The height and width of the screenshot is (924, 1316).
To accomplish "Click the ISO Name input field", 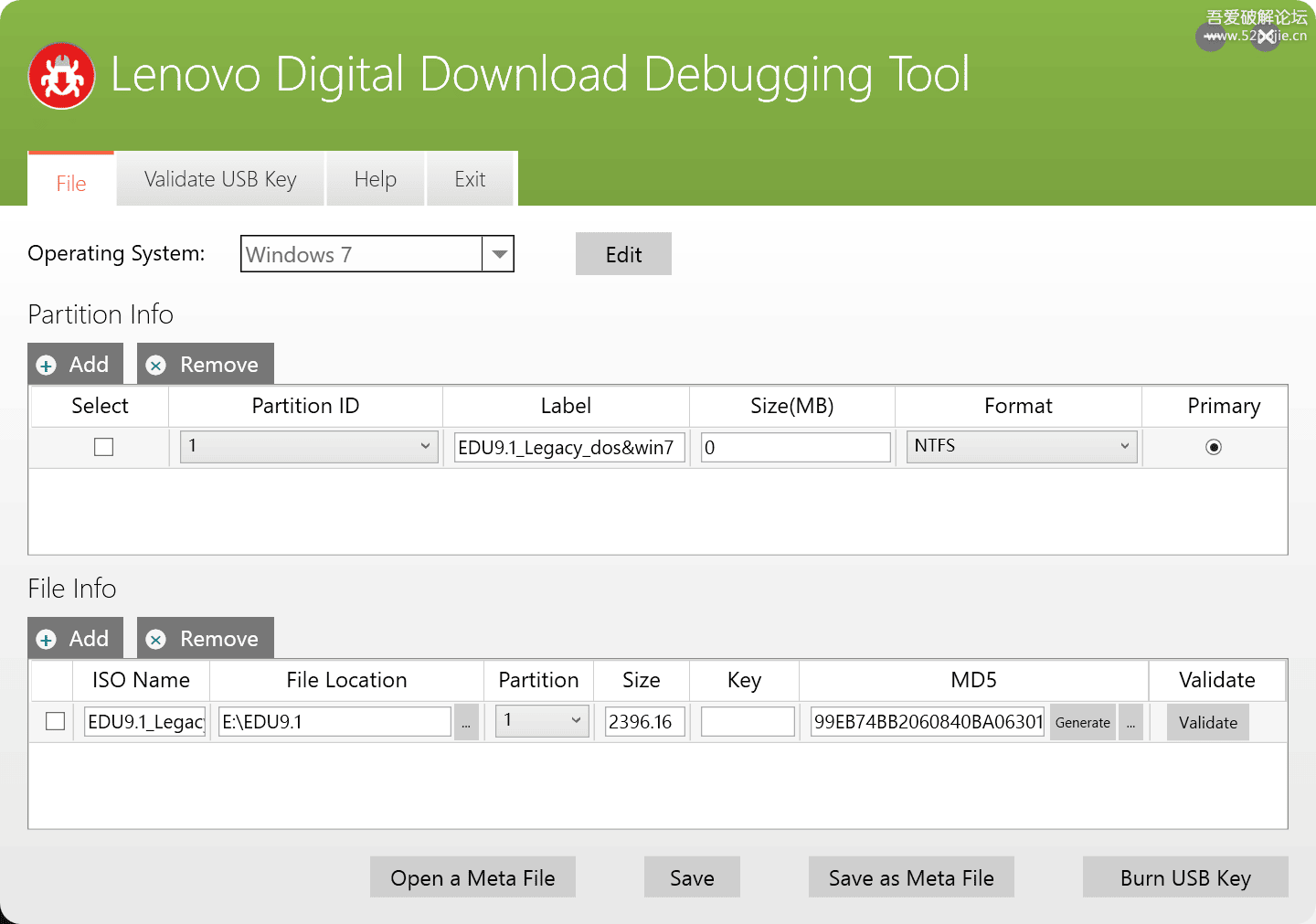I will click(144, 721).
